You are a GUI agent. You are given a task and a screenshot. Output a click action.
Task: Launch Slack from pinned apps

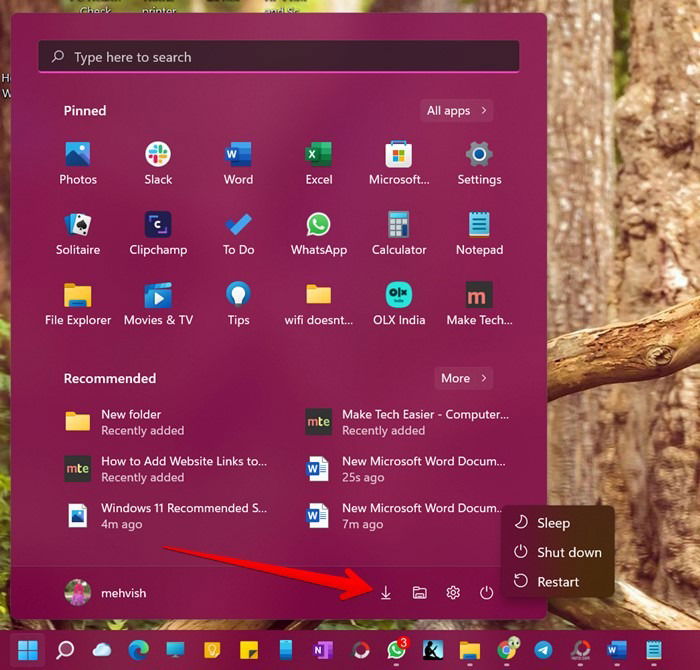click(158, 163)
